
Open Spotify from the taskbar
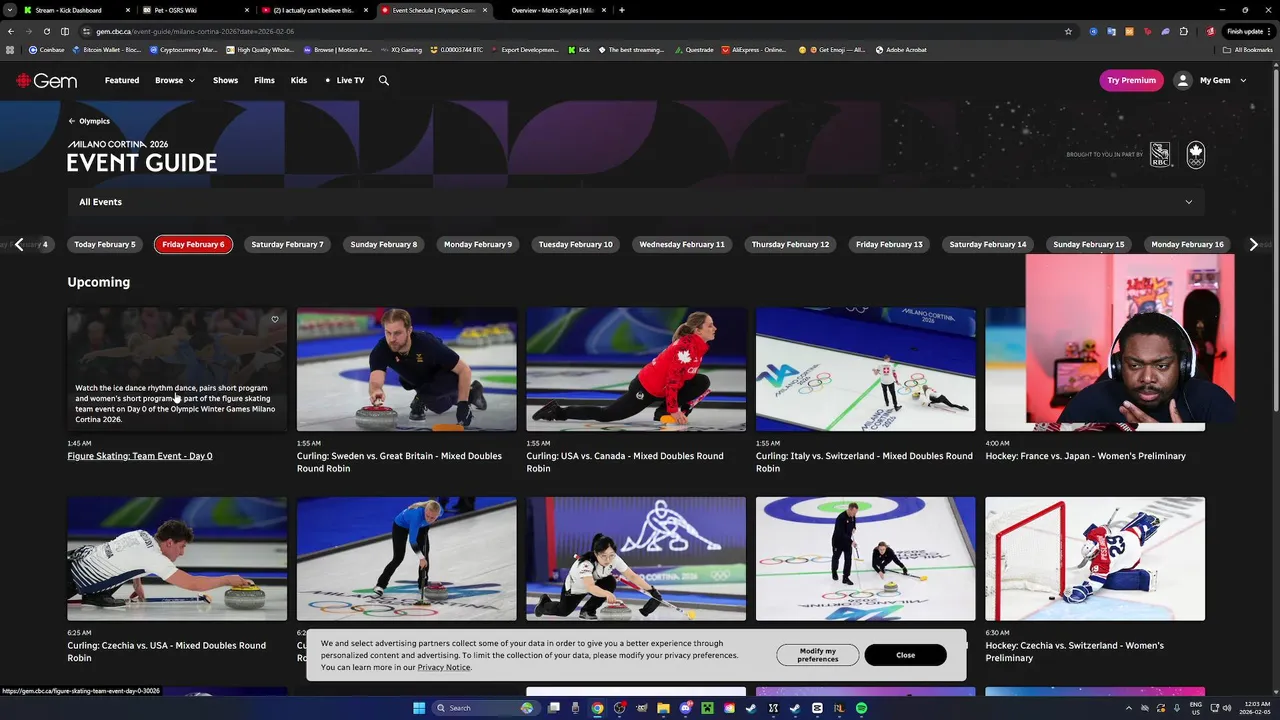[861, 708]
